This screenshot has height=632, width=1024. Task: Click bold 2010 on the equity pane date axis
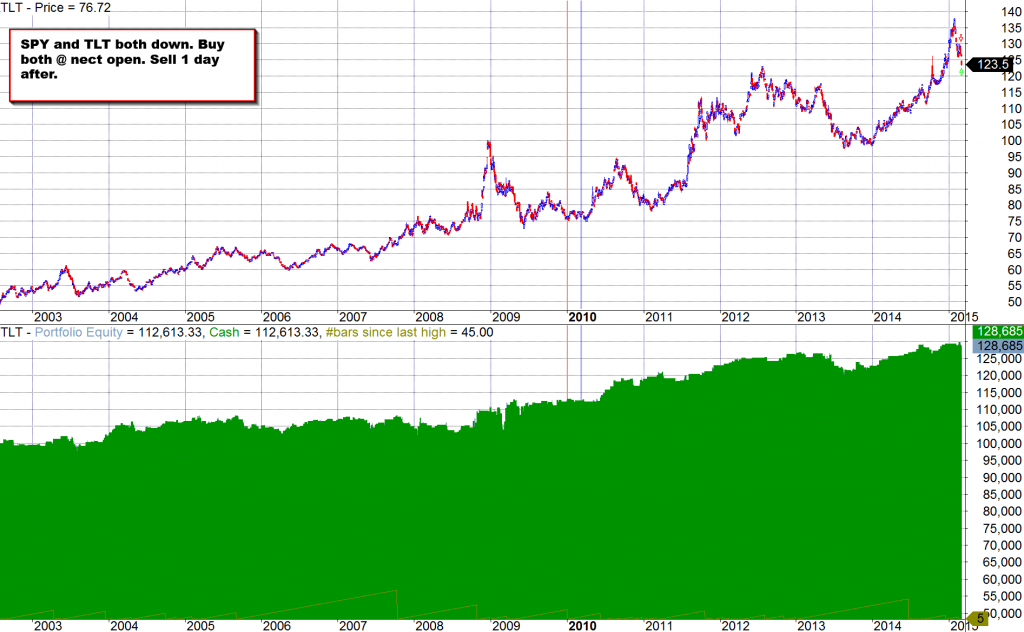coord(583,625)
